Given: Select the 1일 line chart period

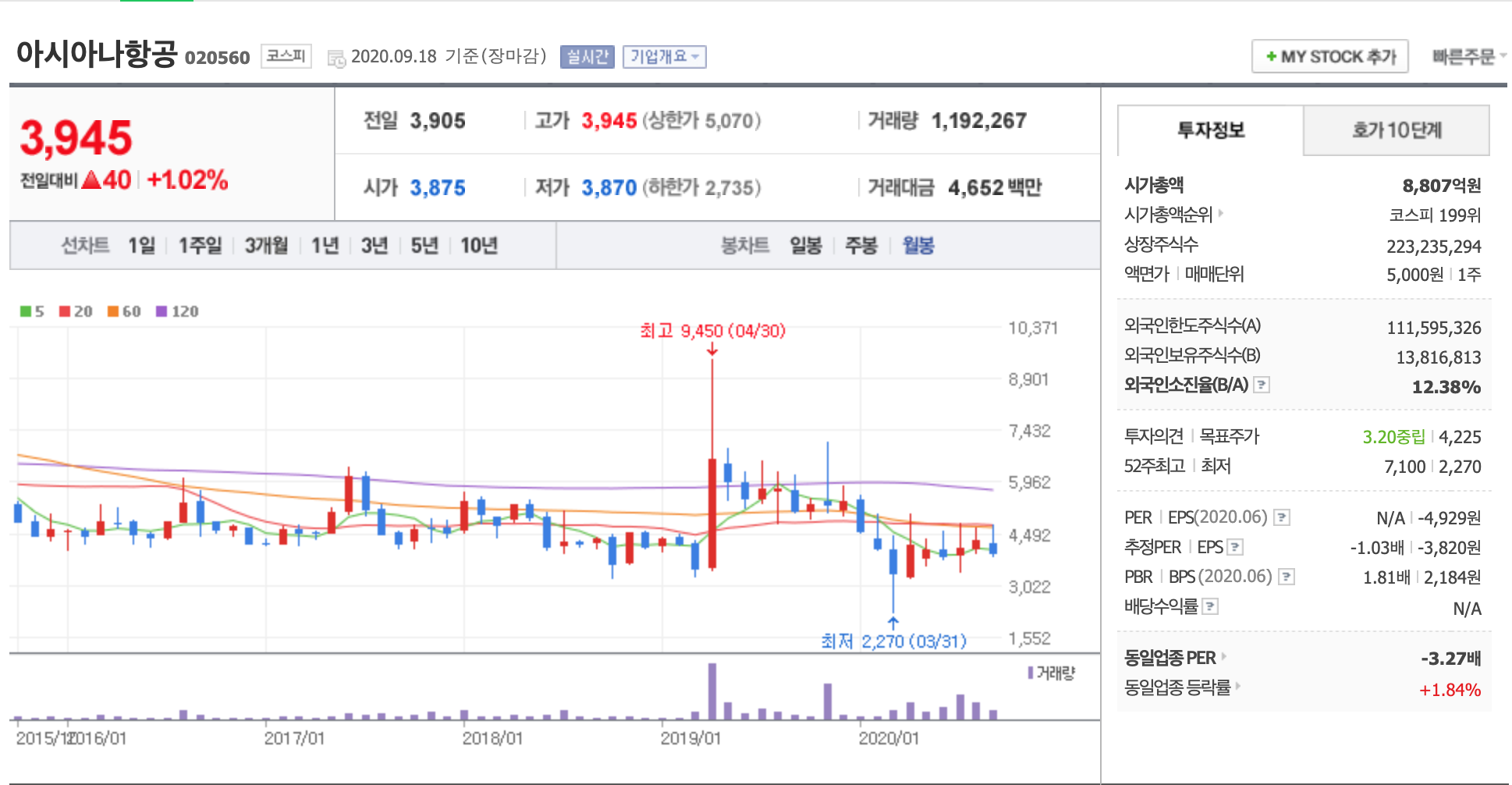Looking at the screenshot, I should coord(142,246).
